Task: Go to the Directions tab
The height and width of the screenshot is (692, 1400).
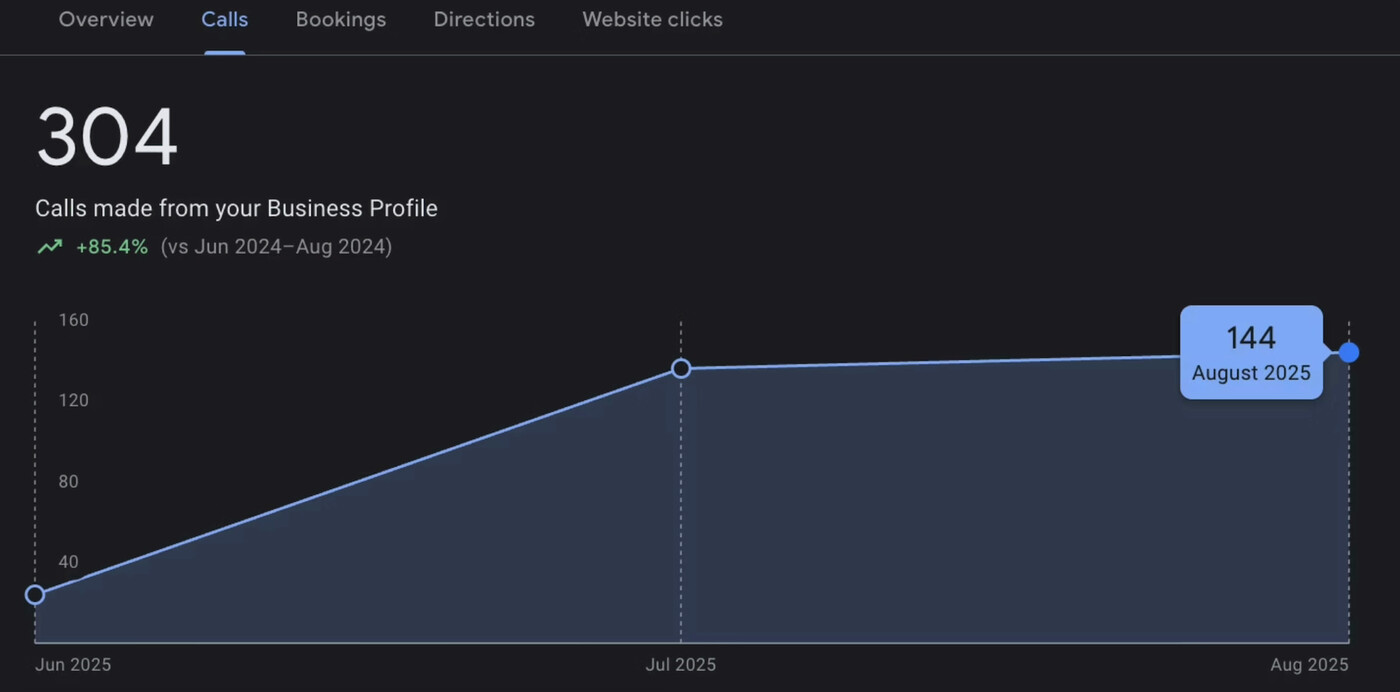Action: click(x=484, y=20)
